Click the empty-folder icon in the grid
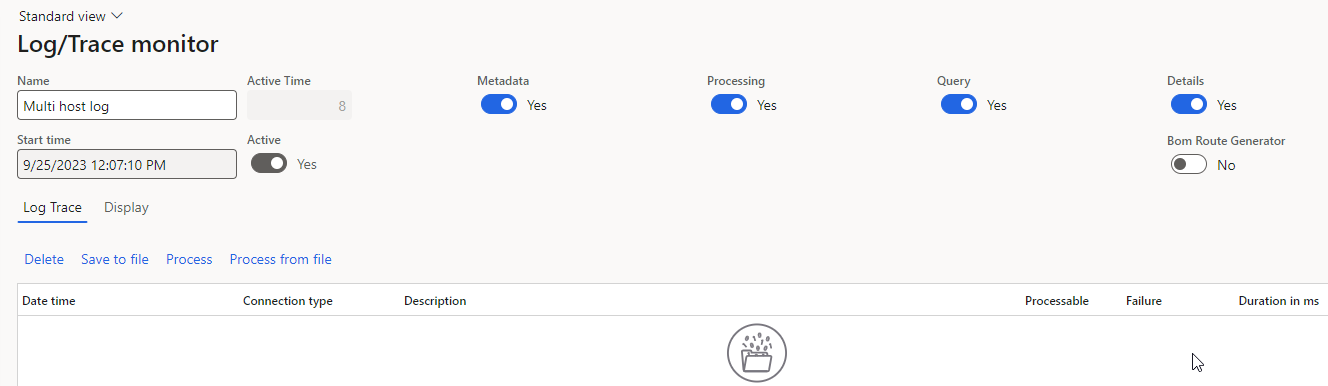The width and height of the screenshot is (1328, 386). pos(756,353)
